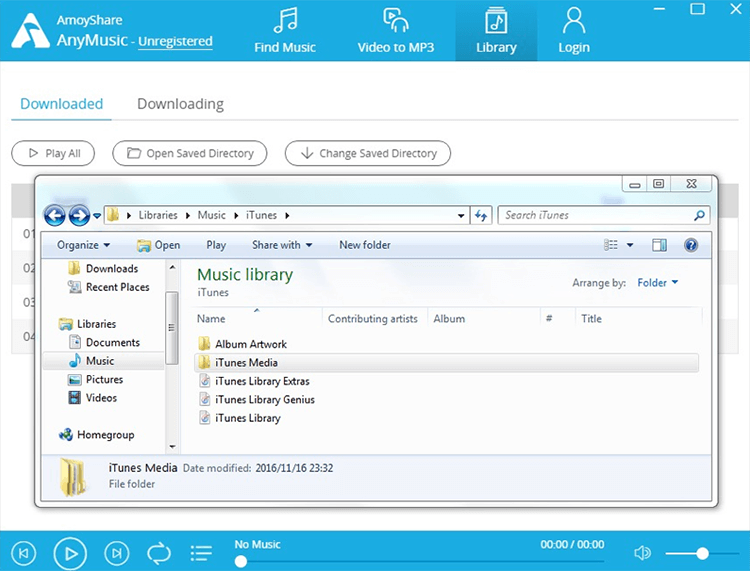This screenshot has height=571, width=750.
Task: Toggle repeat mode
Action: (159, 553)
